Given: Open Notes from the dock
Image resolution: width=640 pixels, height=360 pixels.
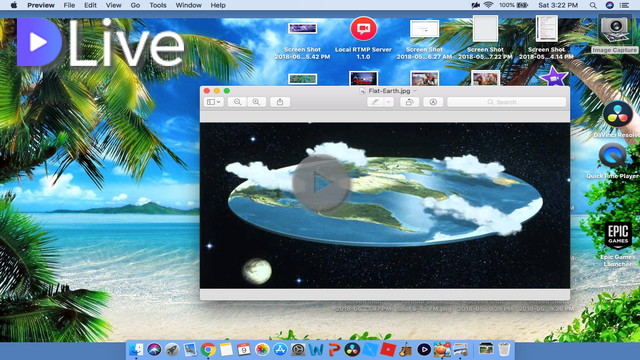Looking at the screenshot, I should (226, 350).
